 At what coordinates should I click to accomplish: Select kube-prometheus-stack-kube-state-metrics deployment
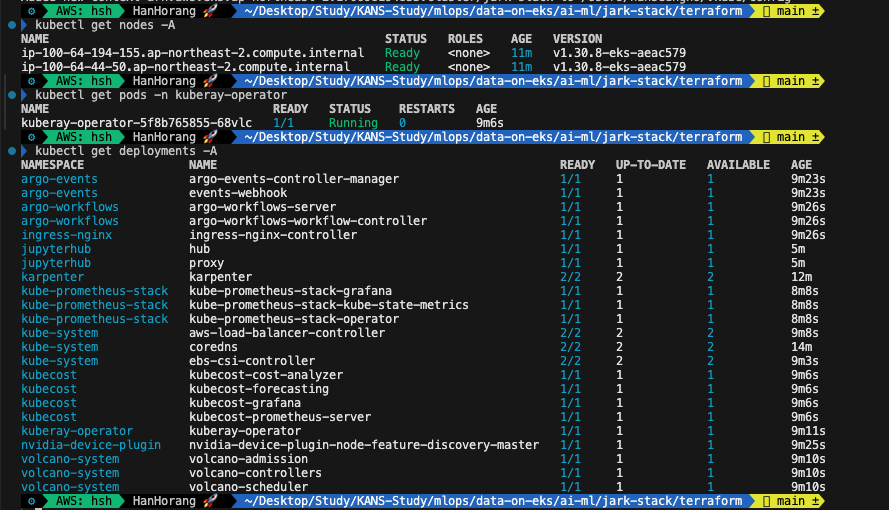(329, 305)
